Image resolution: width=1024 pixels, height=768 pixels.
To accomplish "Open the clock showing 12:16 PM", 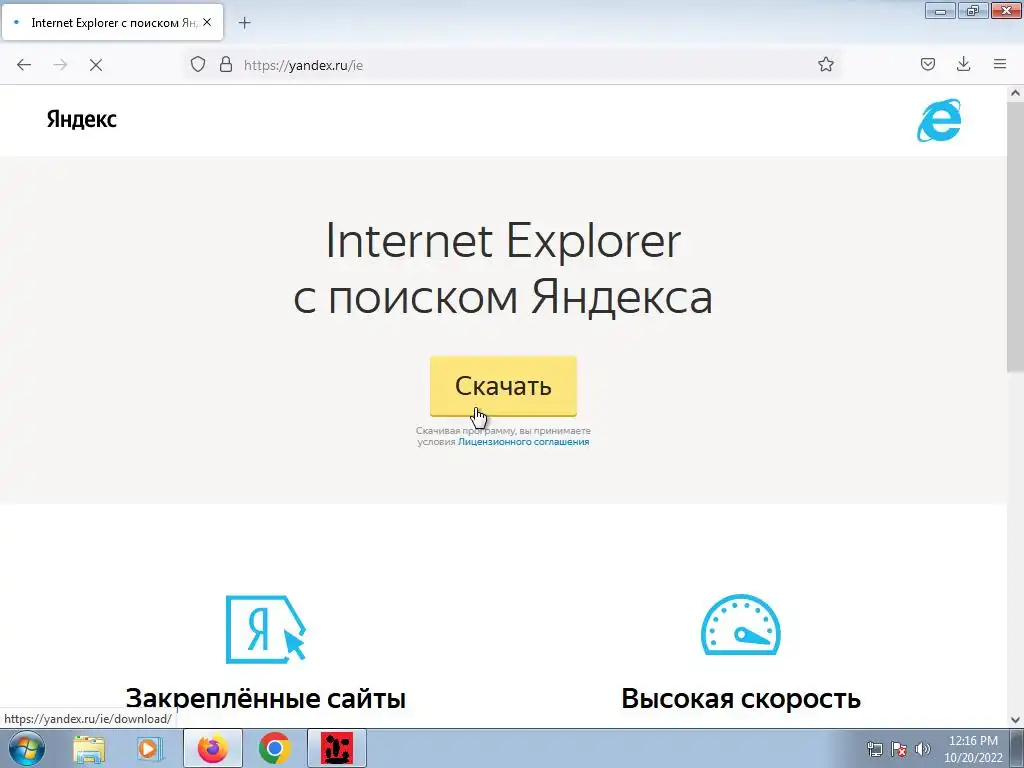I will [972, 749].
